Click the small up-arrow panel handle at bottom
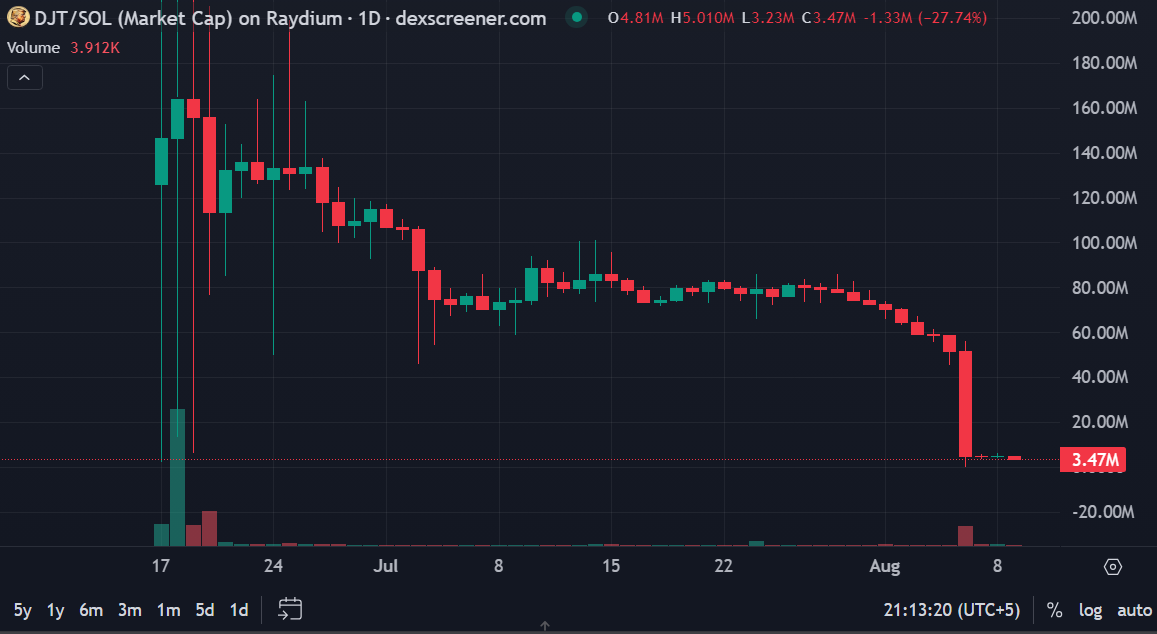Image resolution: width=1157 pixels, height=634 pixels. pyautogui.click(x=545, y=626)
